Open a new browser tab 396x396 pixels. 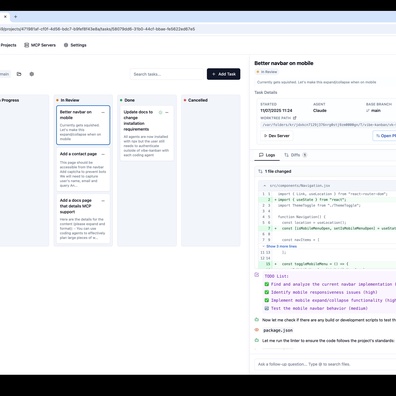(15, 16)
